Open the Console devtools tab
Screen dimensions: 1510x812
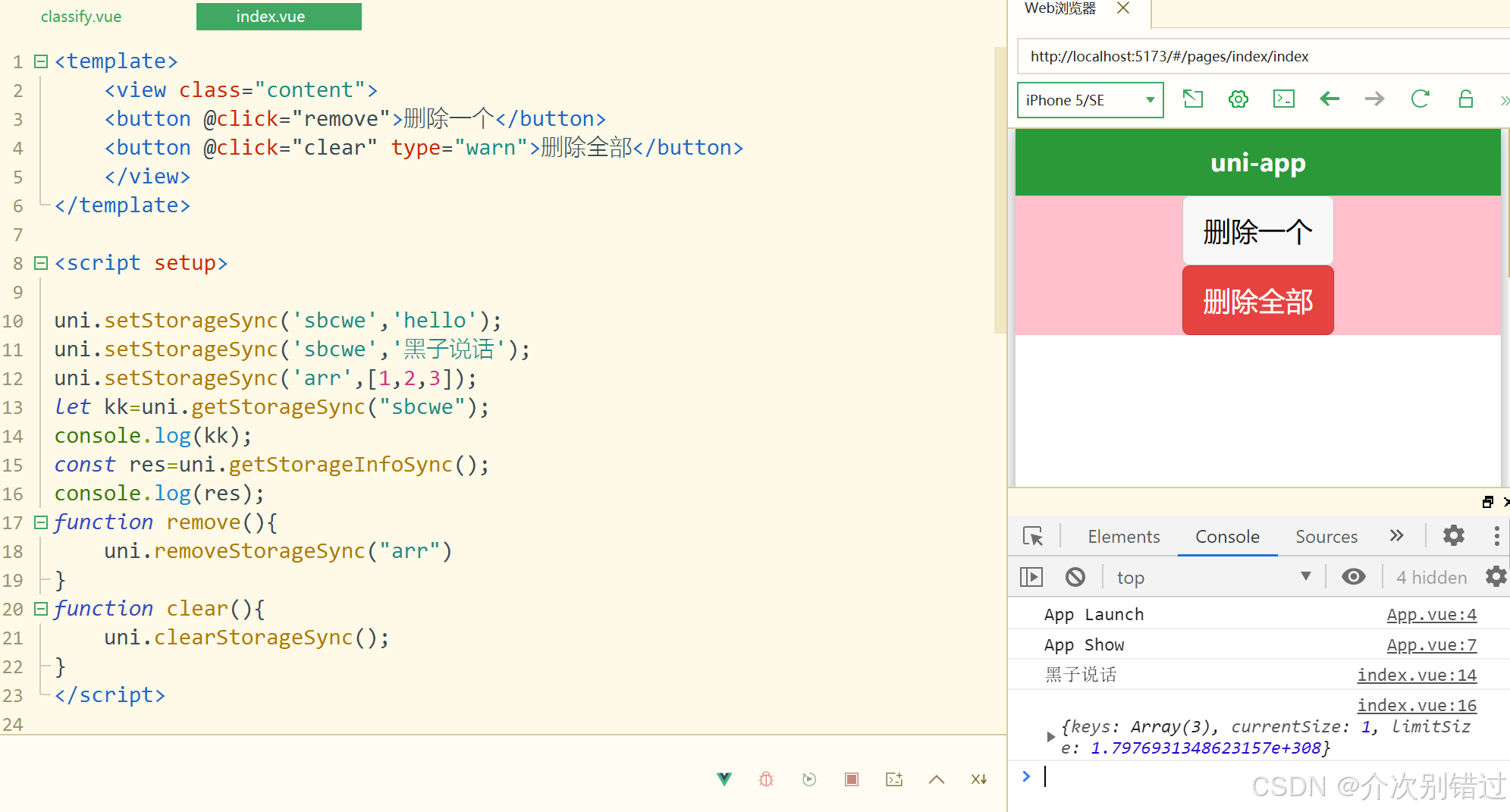pos(1227,537)
